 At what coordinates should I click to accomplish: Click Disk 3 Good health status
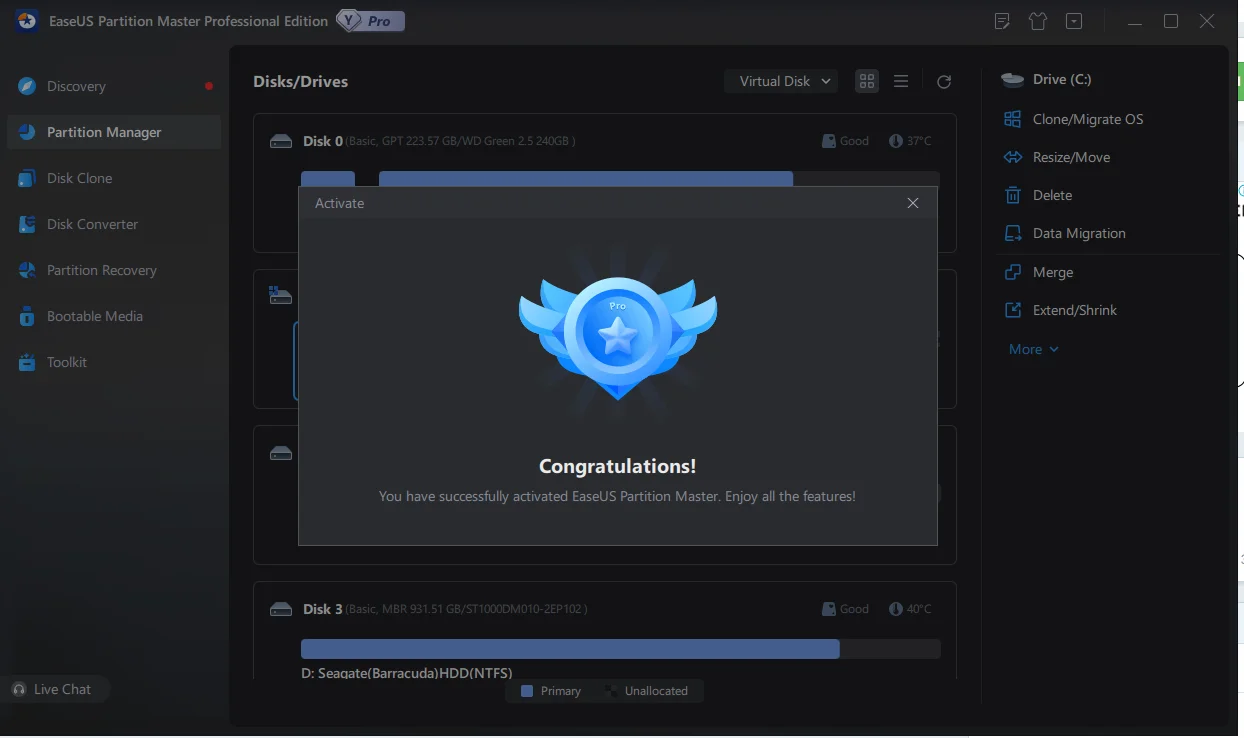click(x=845, y=608)
